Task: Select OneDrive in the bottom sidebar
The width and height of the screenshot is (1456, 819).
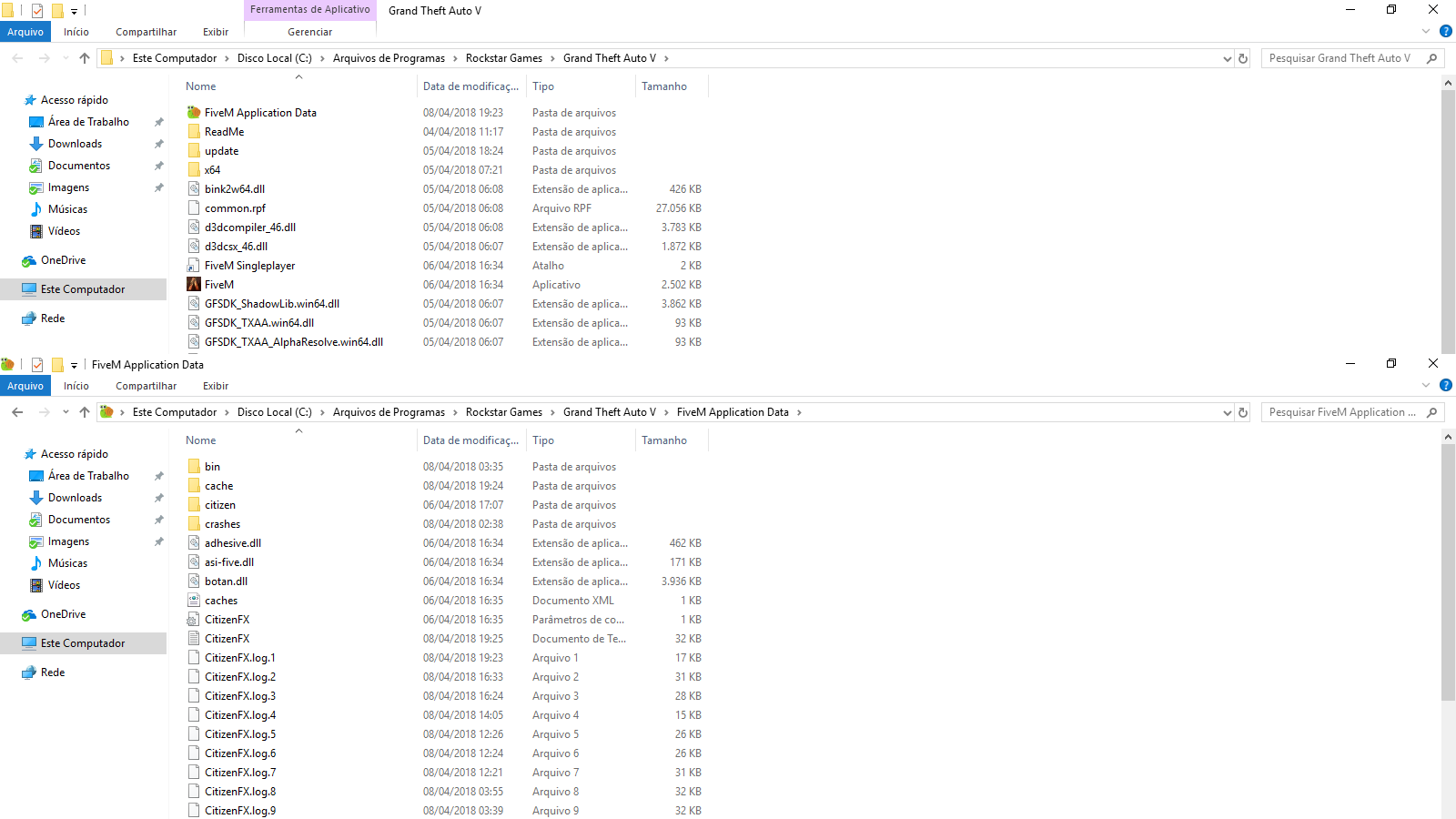Action: pyautogui.click(x=63, y=614)
